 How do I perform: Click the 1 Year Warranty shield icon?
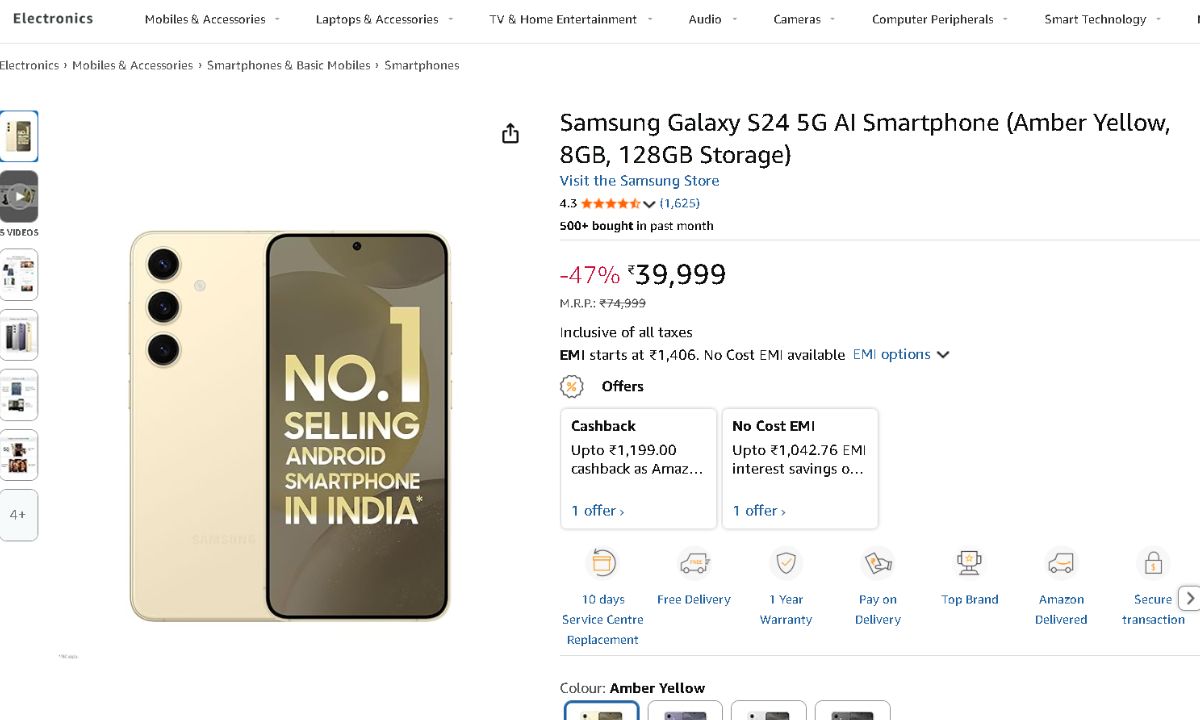point(786,563)
